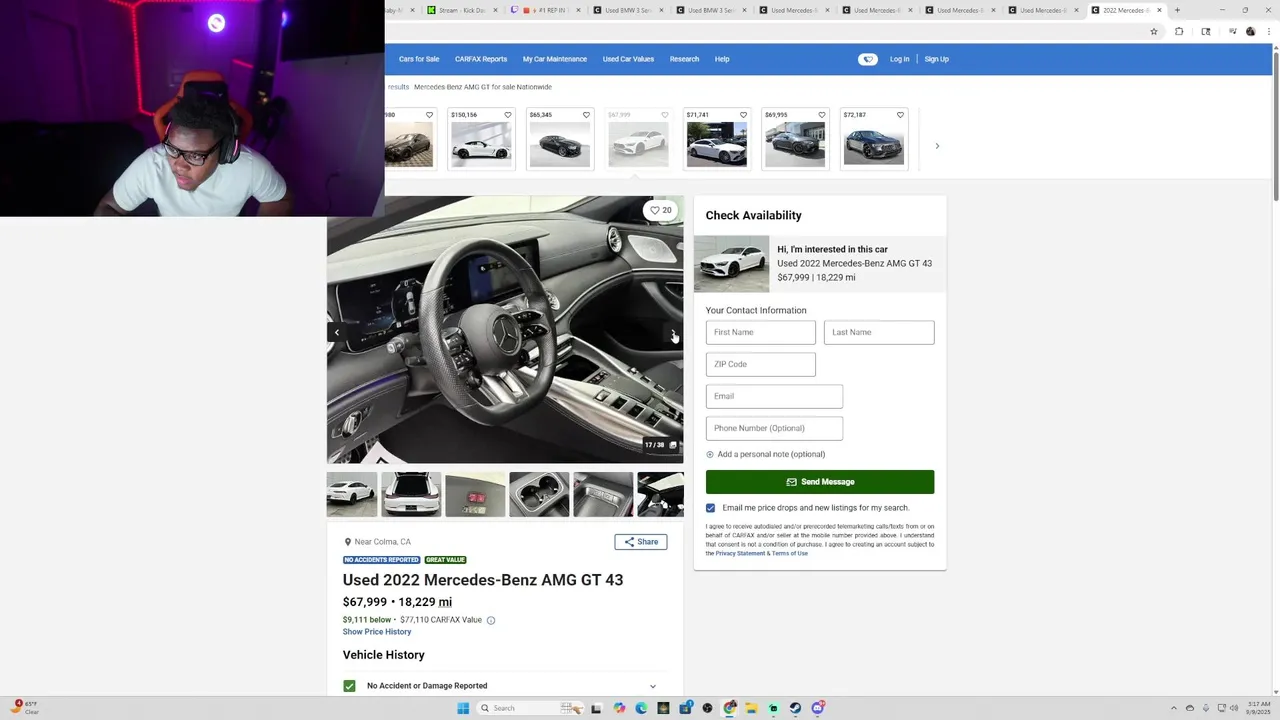
Task: Favorite the $65,345 car listing heart
Action: click(586, 115)
